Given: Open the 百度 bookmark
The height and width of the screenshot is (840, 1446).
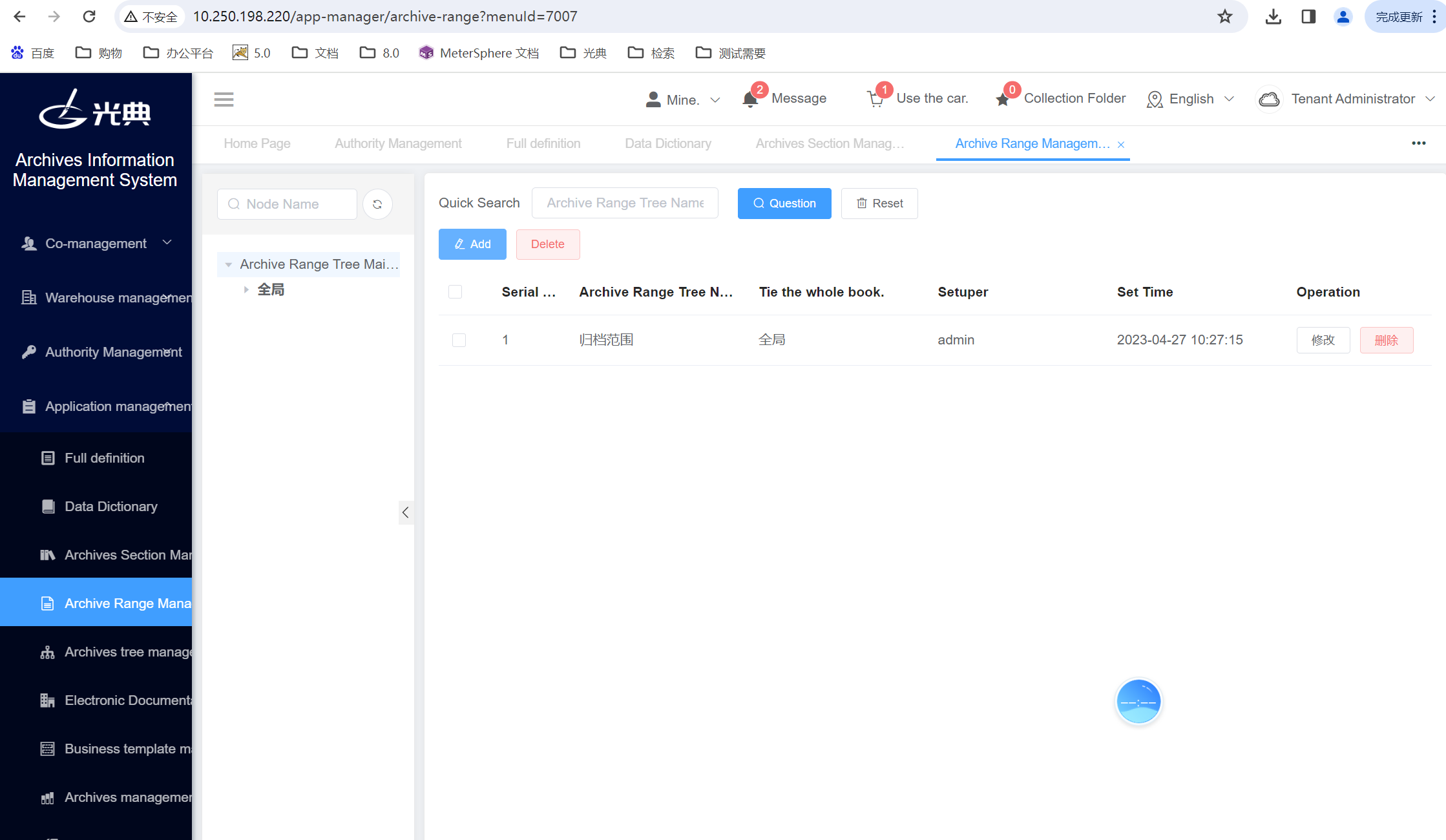Looking at the screenshot, I should point(33,53).
